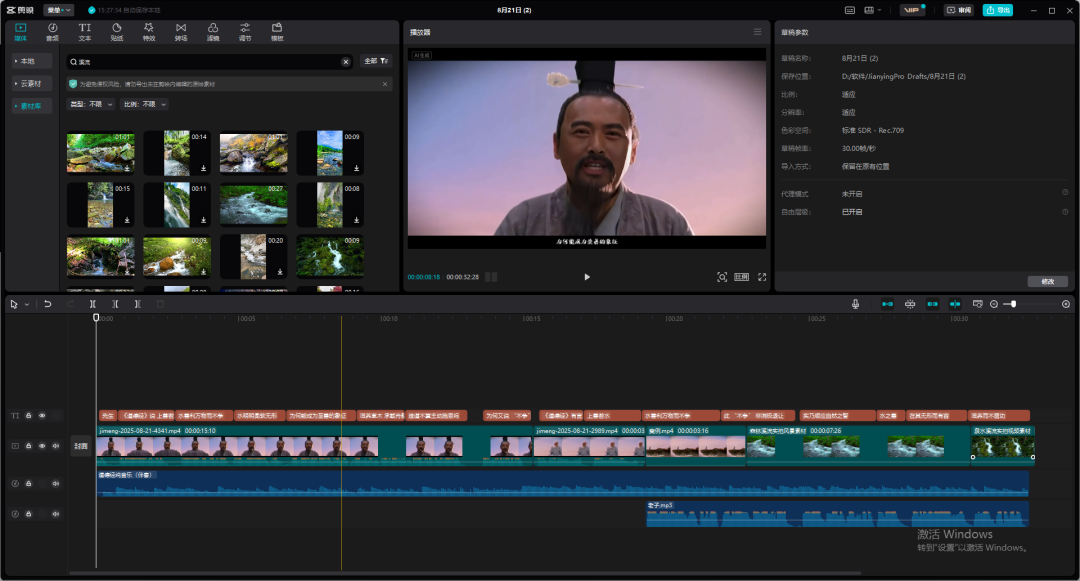Delete the portion right of the playhead

point(138,304)
